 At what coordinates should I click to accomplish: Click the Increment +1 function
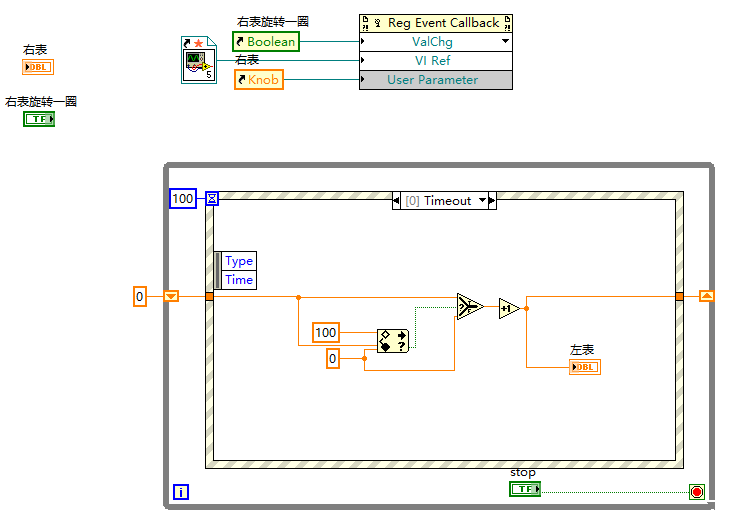[509, 309]
